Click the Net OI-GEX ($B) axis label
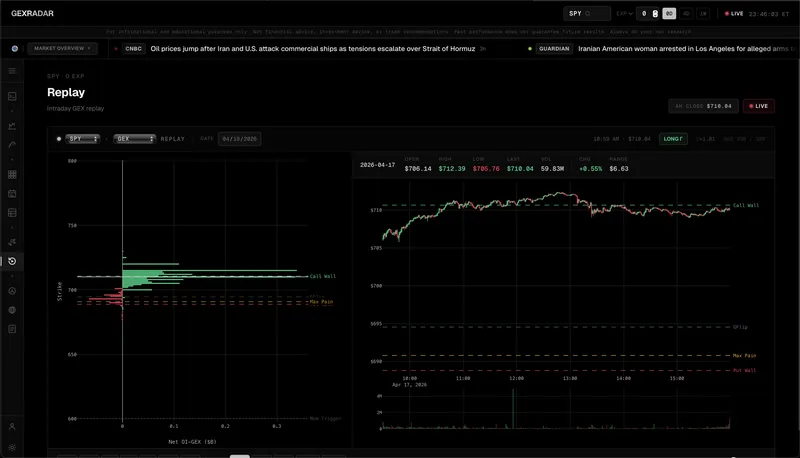This screenshot has height=458, width=800. pyautogui.click(x=192, y=442)
